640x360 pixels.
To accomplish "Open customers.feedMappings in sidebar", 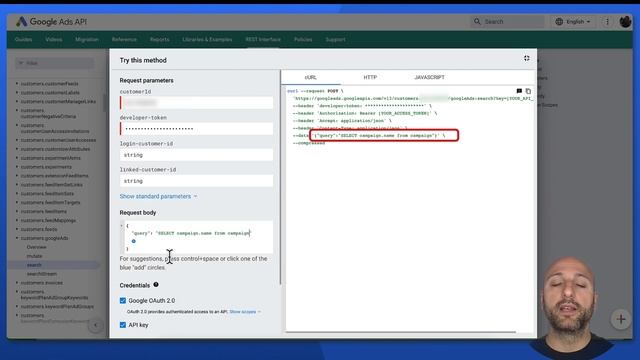I will 48,220.
